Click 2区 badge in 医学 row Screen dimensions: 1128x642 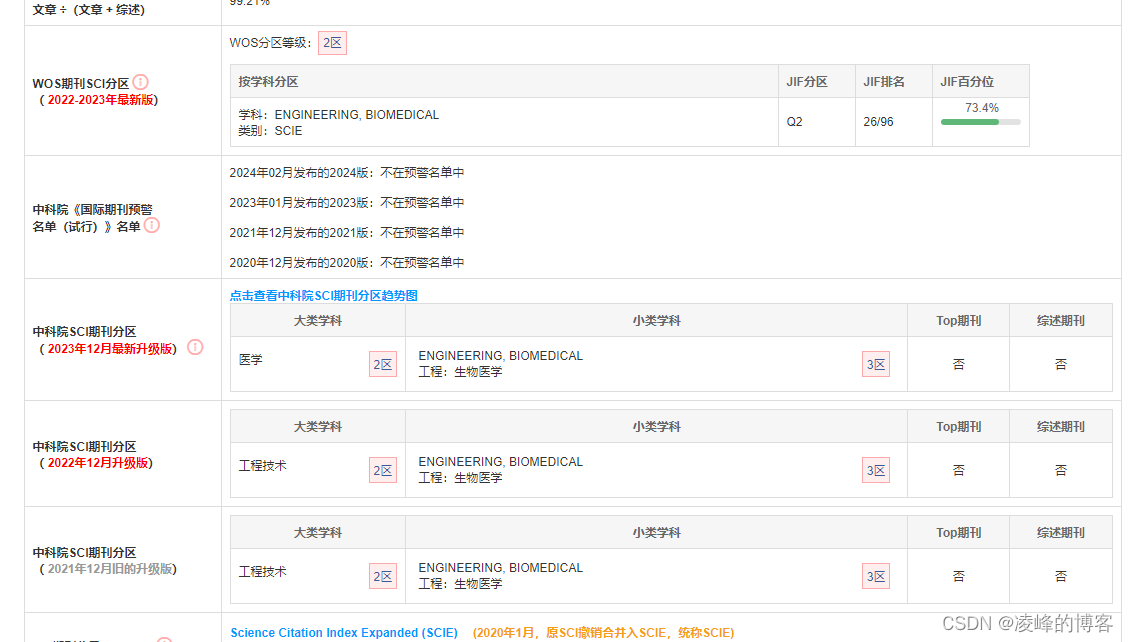[383, 364]
